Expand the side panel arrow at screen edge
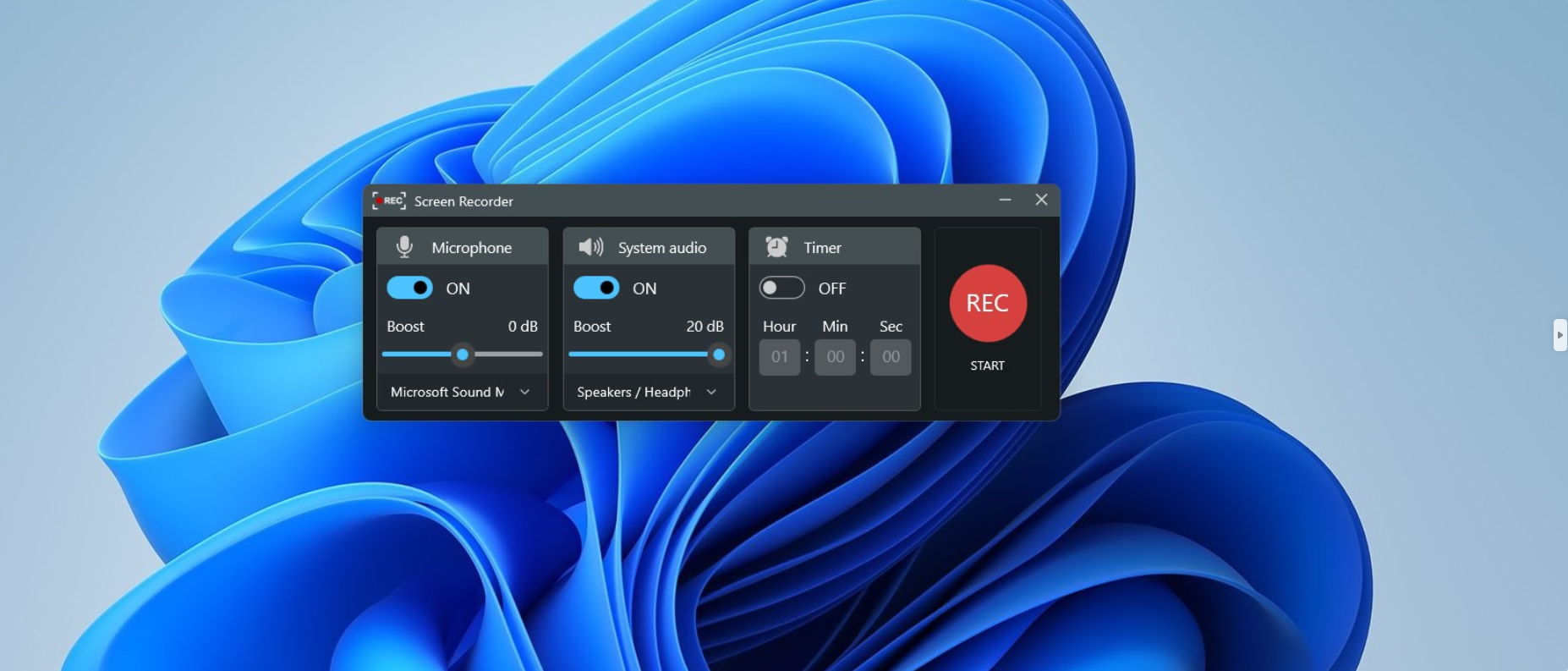 1560,335
